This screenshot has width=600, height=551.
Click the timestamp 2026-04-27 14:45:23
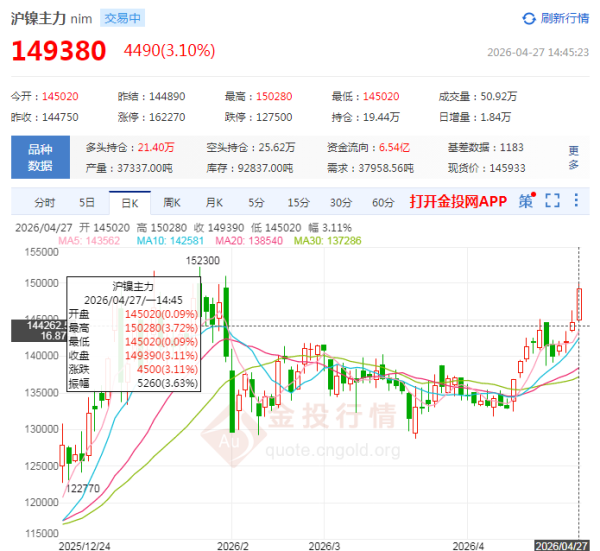coord(538,52)
